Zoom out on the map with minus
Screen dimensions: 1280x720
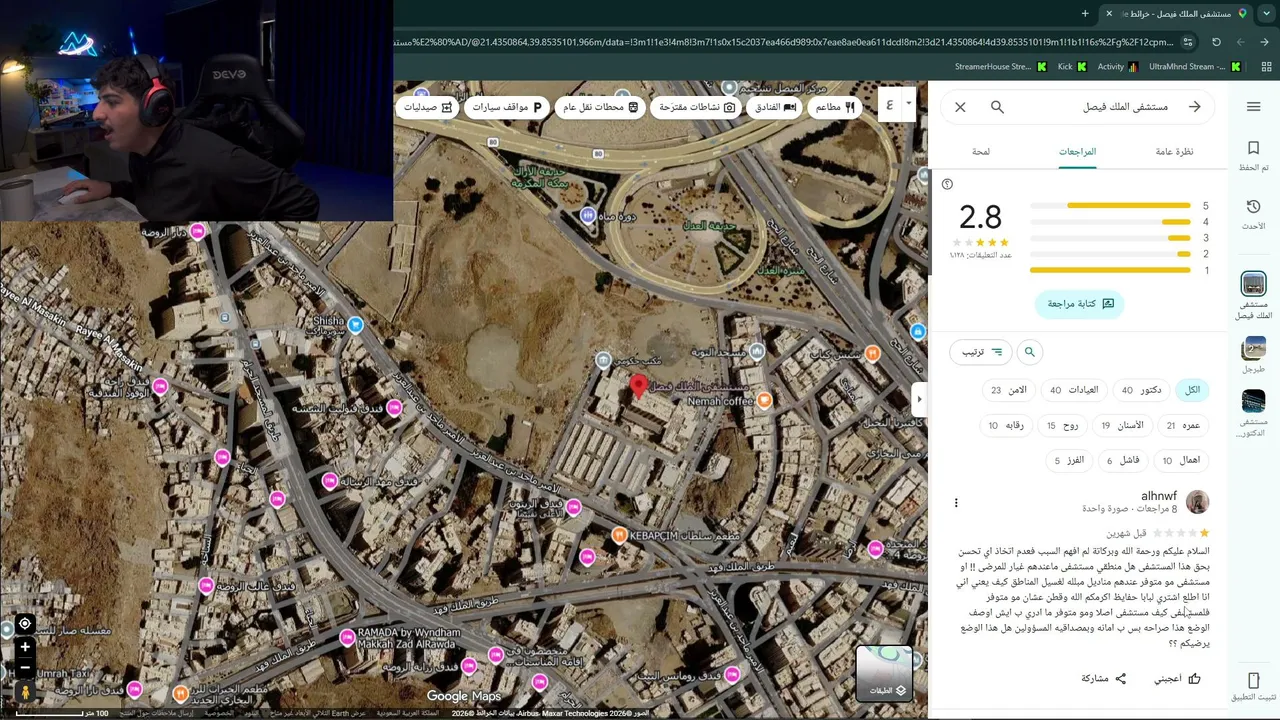(x=25, y=668)
